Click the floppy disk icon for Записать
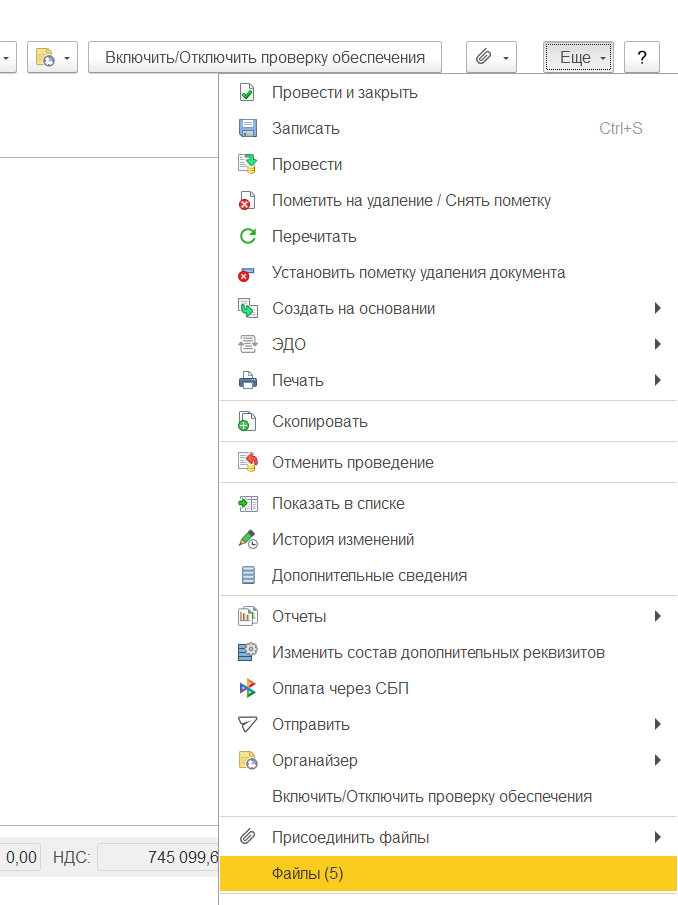The height and width of the screenshot is (905, 678). pyautogui.click(x=247, y=129)
